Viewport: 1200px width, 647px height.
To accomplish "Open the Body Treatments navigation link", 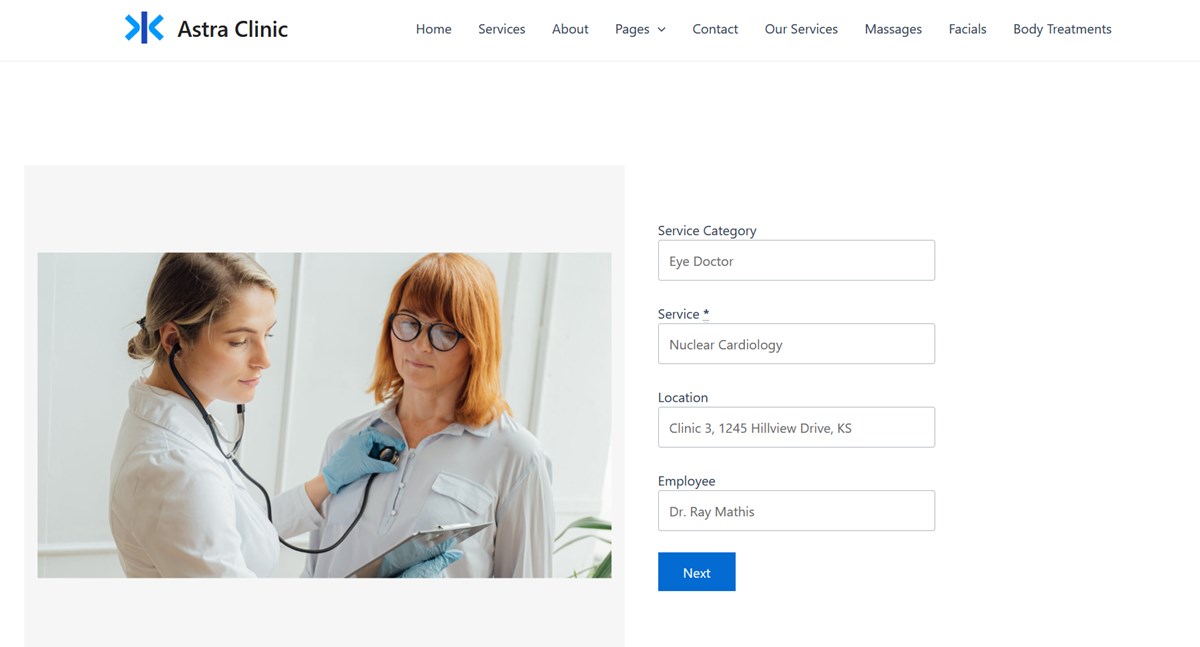I will pos(1062,29).
